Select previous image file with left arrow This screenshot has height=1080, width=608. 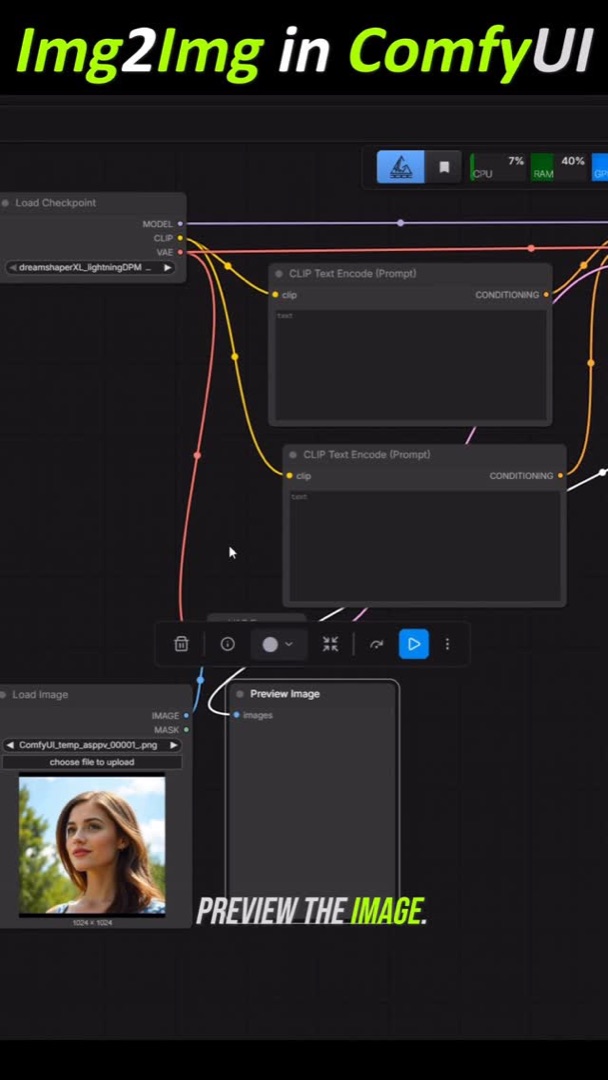tap(10, 745)
